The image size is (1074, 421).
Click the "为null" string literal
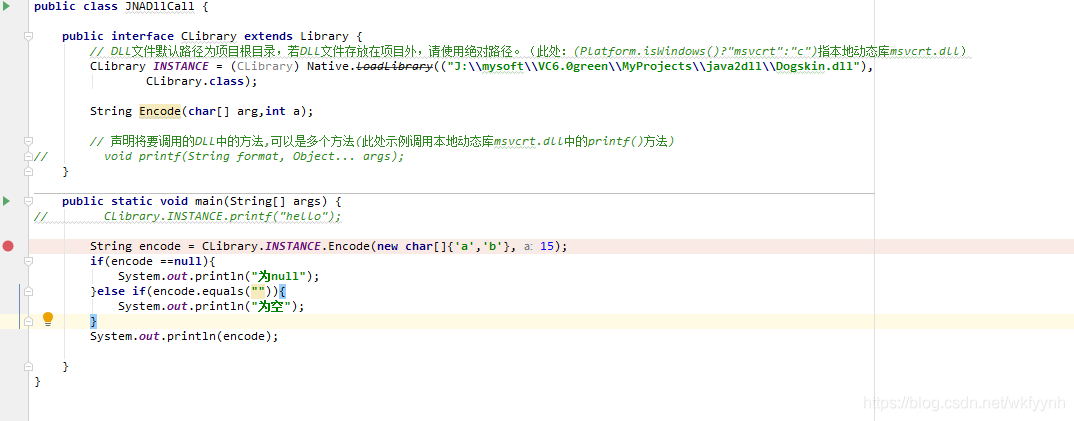tap(279, 277)
